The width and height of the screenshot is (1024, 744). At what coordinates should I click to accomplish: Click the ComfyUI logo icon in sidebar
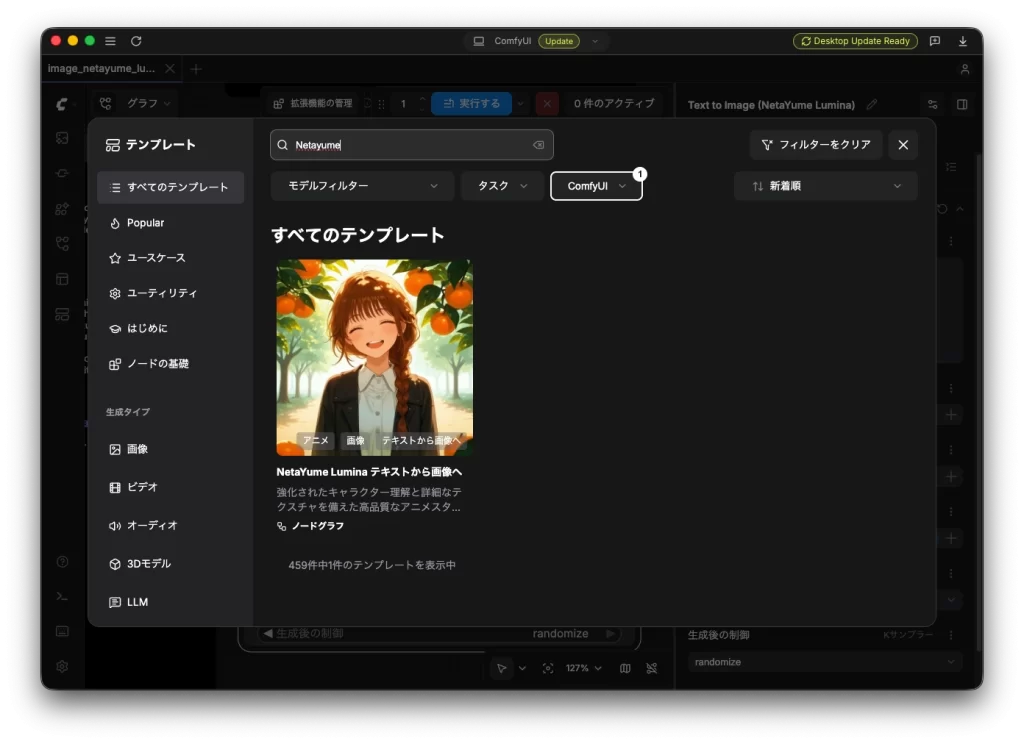coord(62,104)
